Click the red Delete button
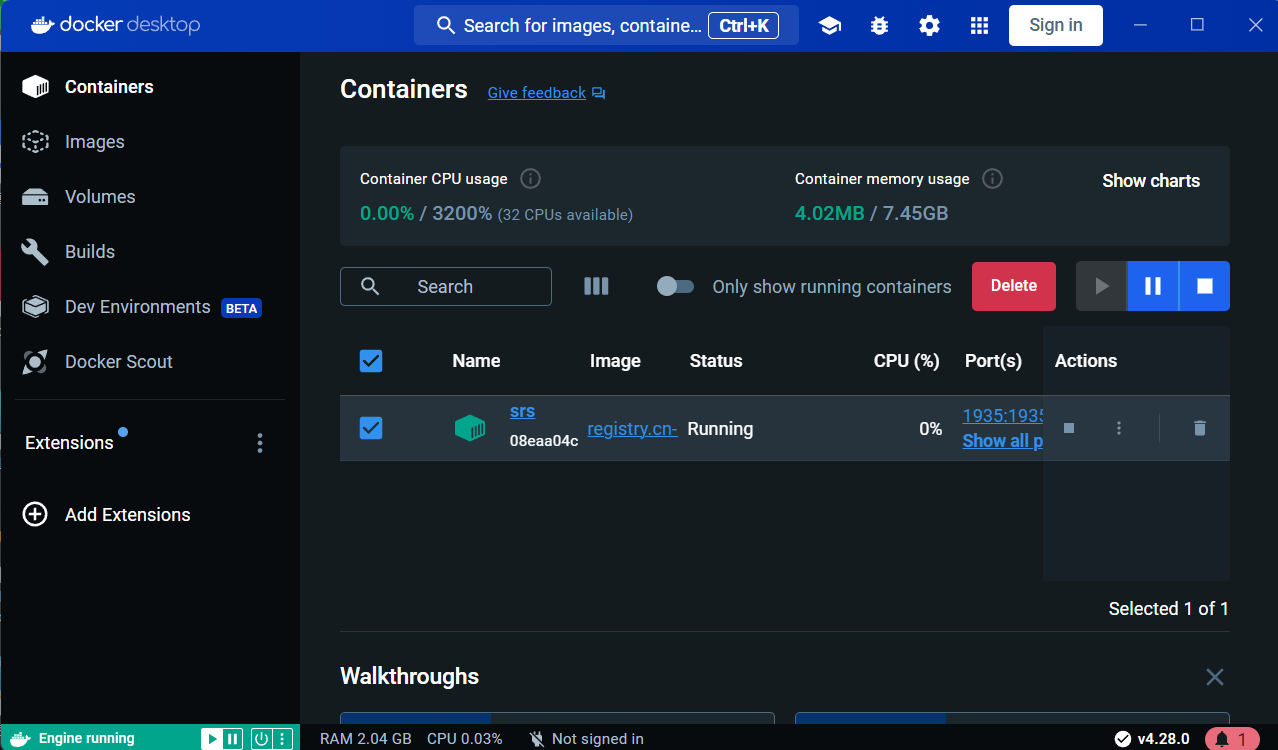This screenshot has height=750, width=1278. coord(1014,286)
